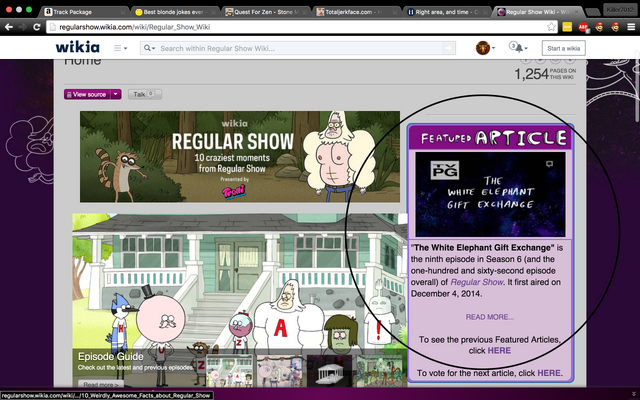Select the third slider thumbnail with gazebo
The image size is (640, 400).
[329, 371]
